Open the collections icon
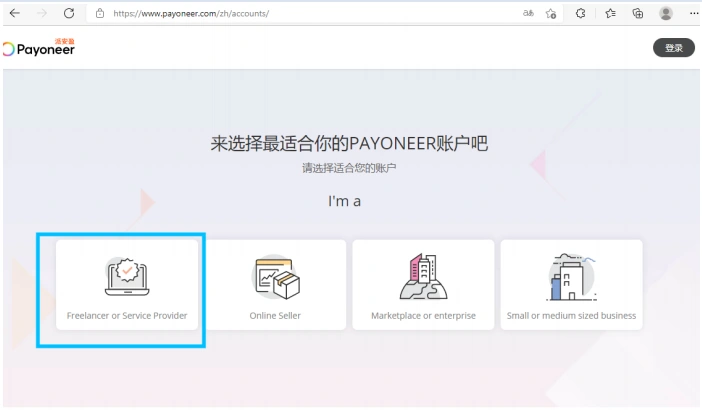 tap(638, 13)
